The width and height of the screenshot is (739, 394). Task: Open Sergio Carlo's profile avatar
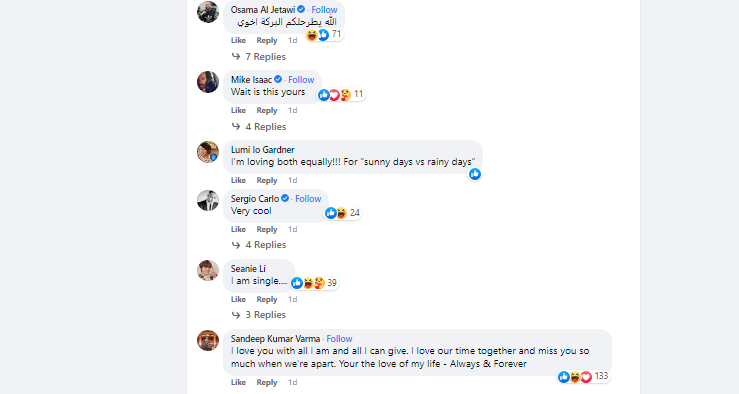coord(208,201)
